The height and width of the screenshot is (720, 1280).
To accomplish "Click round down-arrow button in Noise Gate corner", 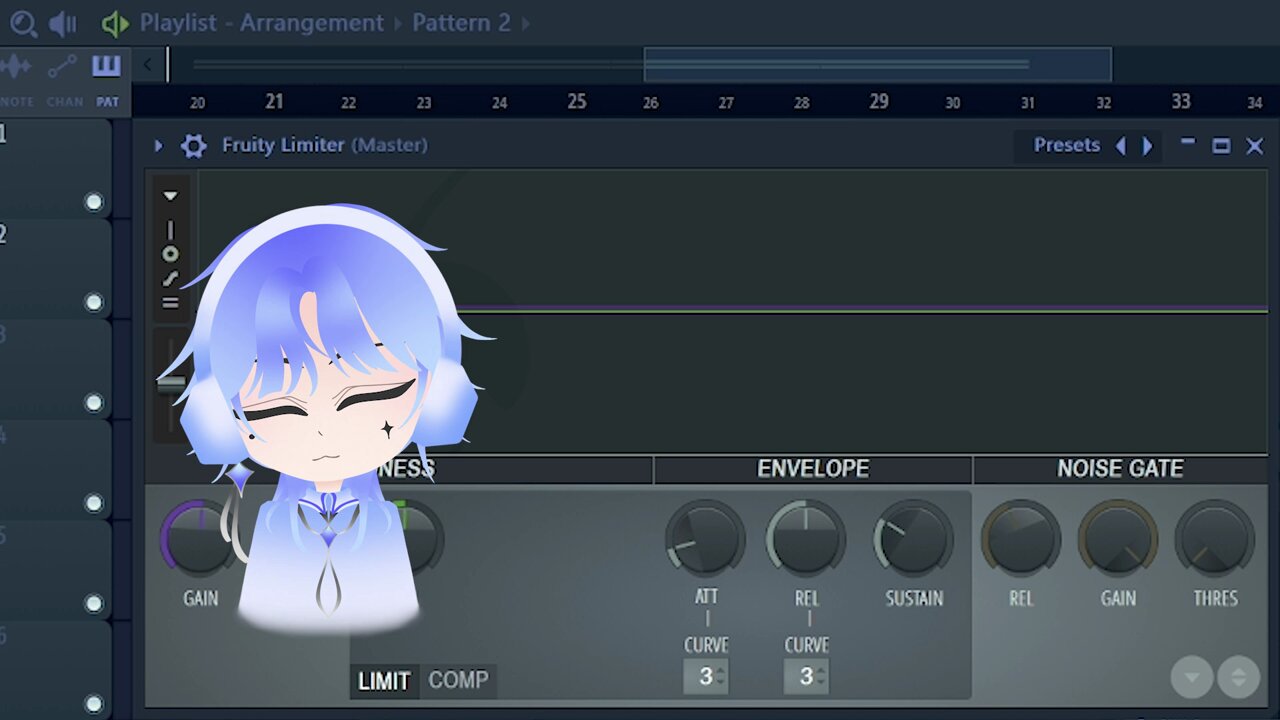I will (x=1192, y=677).
